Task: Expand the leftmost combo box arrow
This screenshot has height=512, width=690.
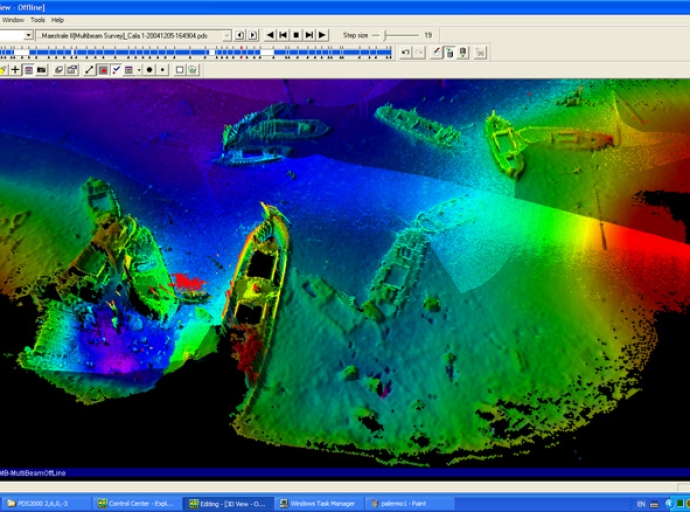Action: tap(29, 35)
